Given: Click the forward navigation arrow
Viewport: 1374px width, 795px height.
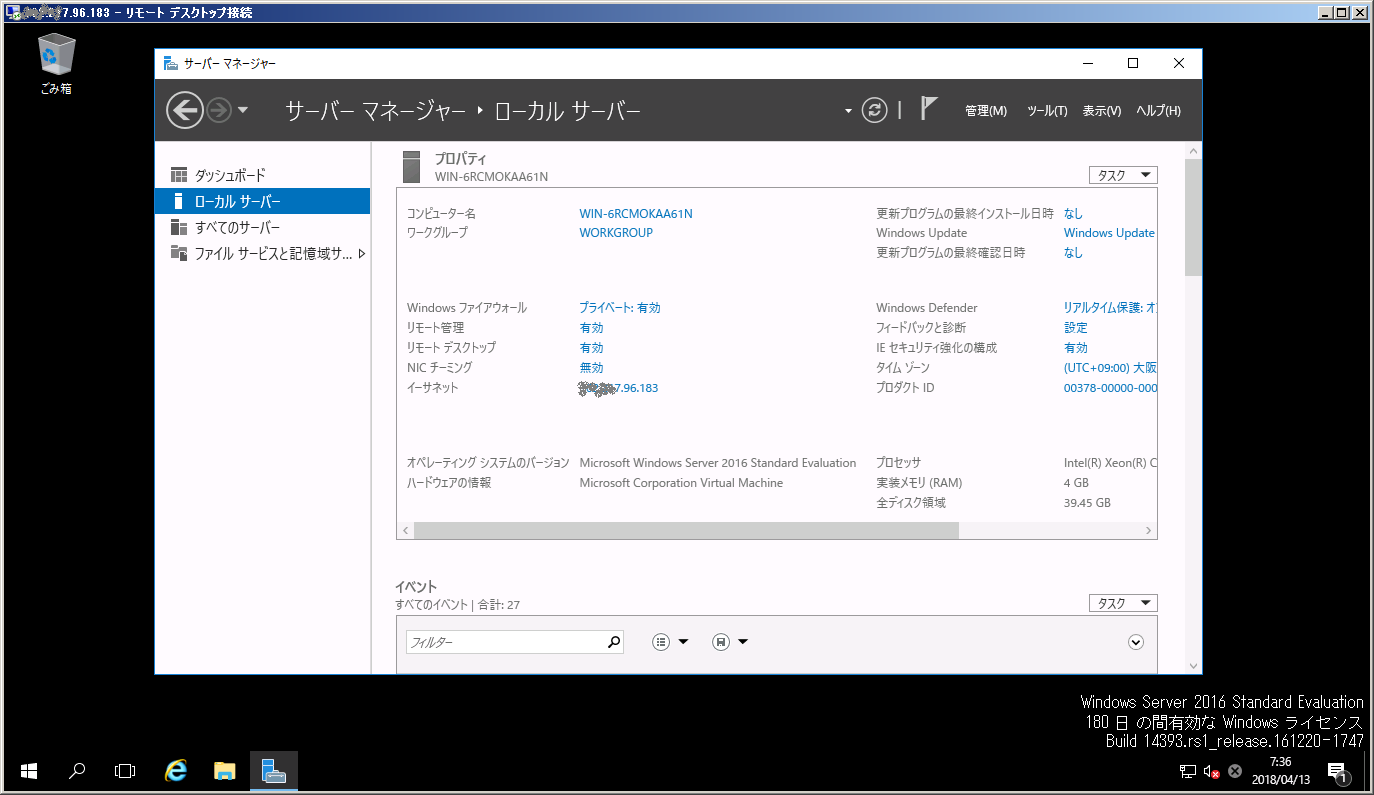Looking at the screenshot, I should coord(219,110).
